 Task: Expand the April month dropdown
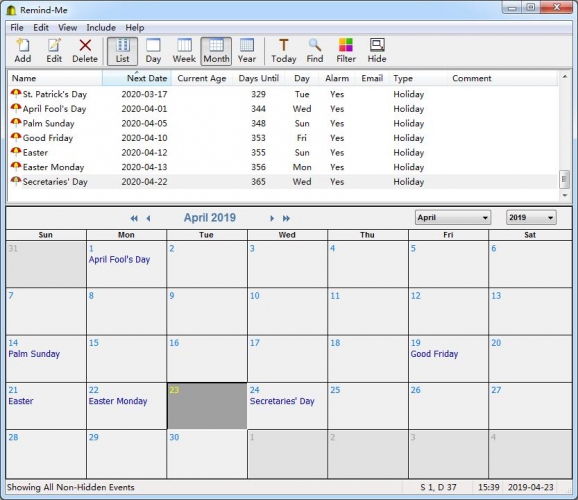tap(453, 218)
